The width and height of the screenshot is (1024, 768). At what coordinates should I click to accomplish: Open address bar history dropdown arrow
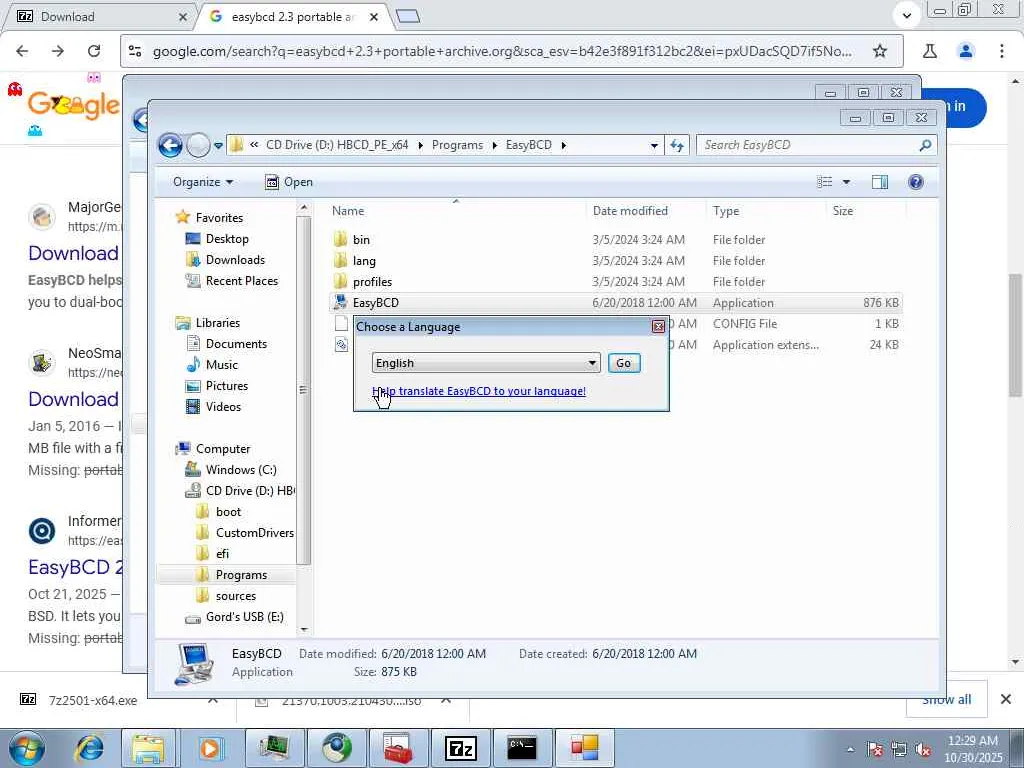tap(654, 146)
